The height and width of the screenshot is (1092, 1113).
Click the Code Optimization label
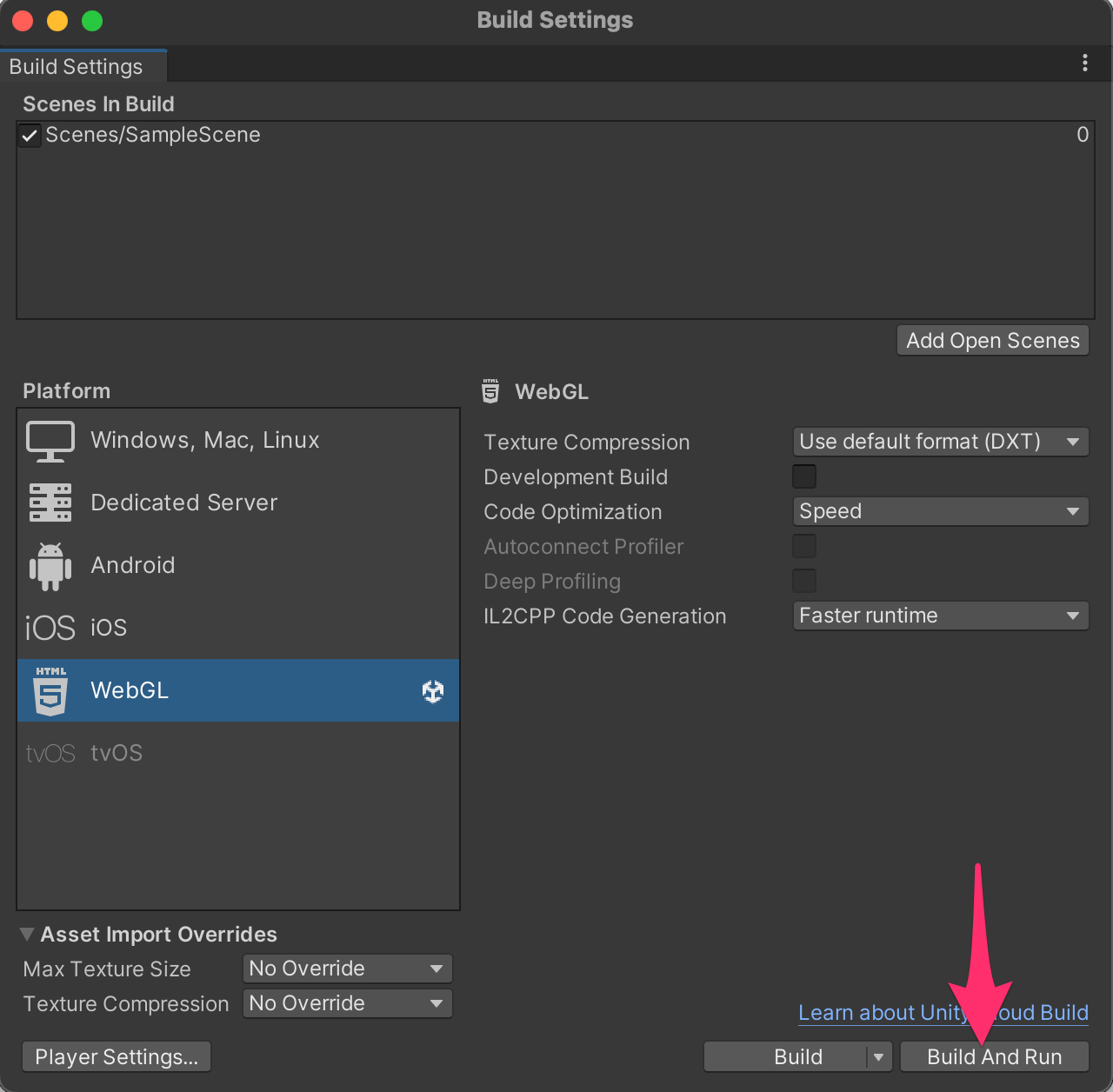click(x=573, y=512)
